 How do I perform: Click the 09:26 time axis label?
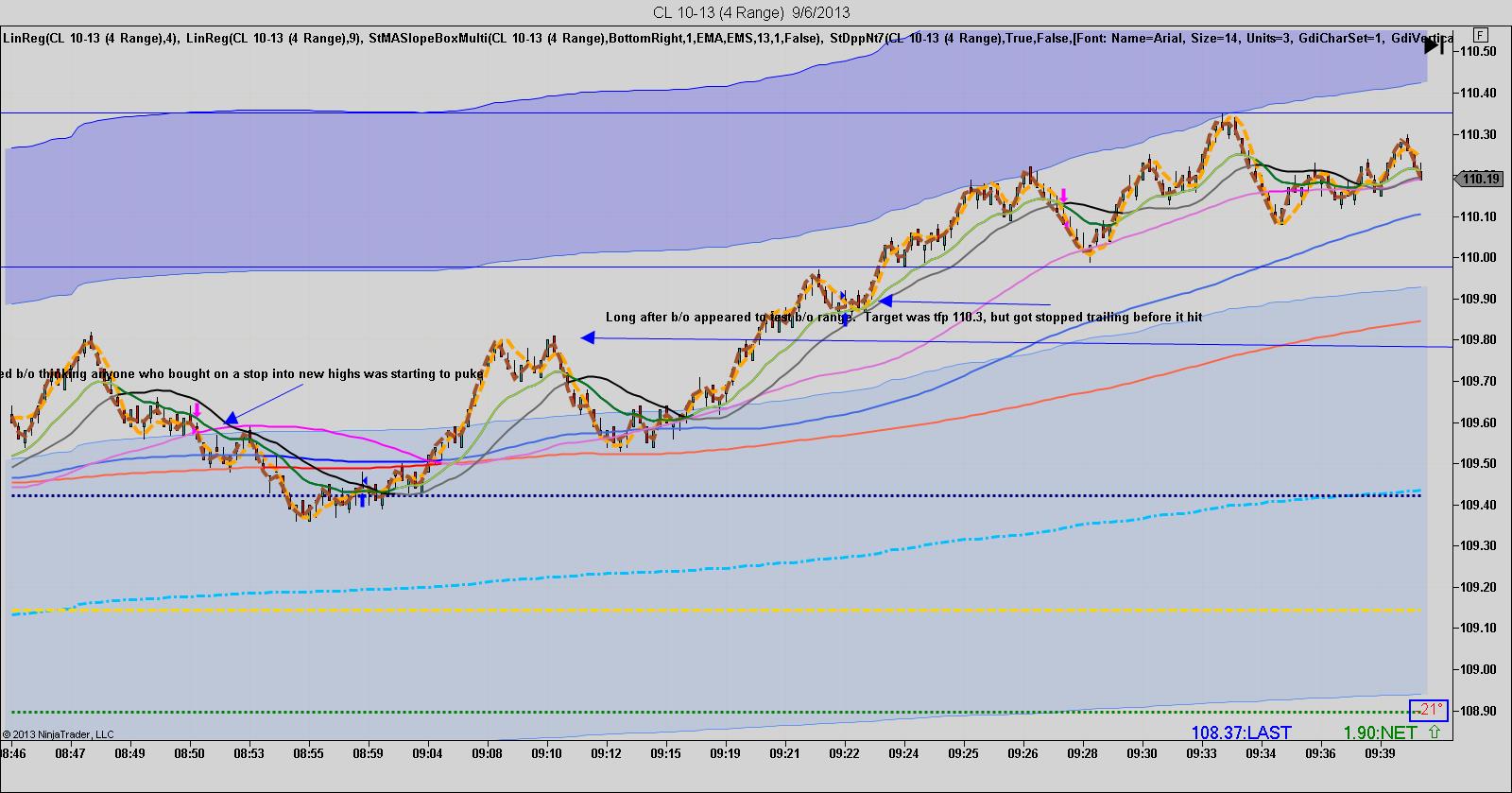[1022, 754]
